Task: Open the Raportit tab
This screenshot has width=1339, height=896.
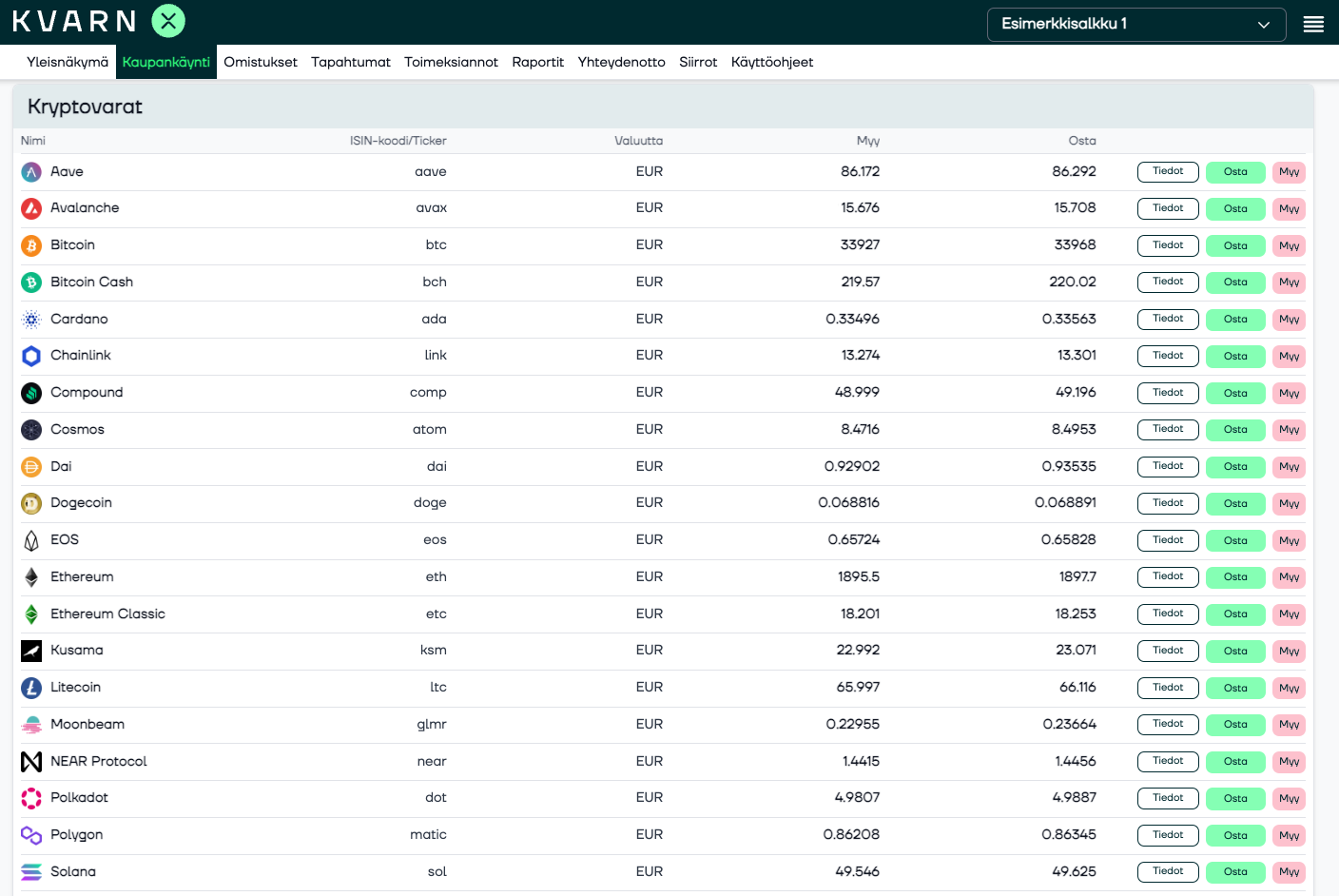Action: [x=538, y=62]
